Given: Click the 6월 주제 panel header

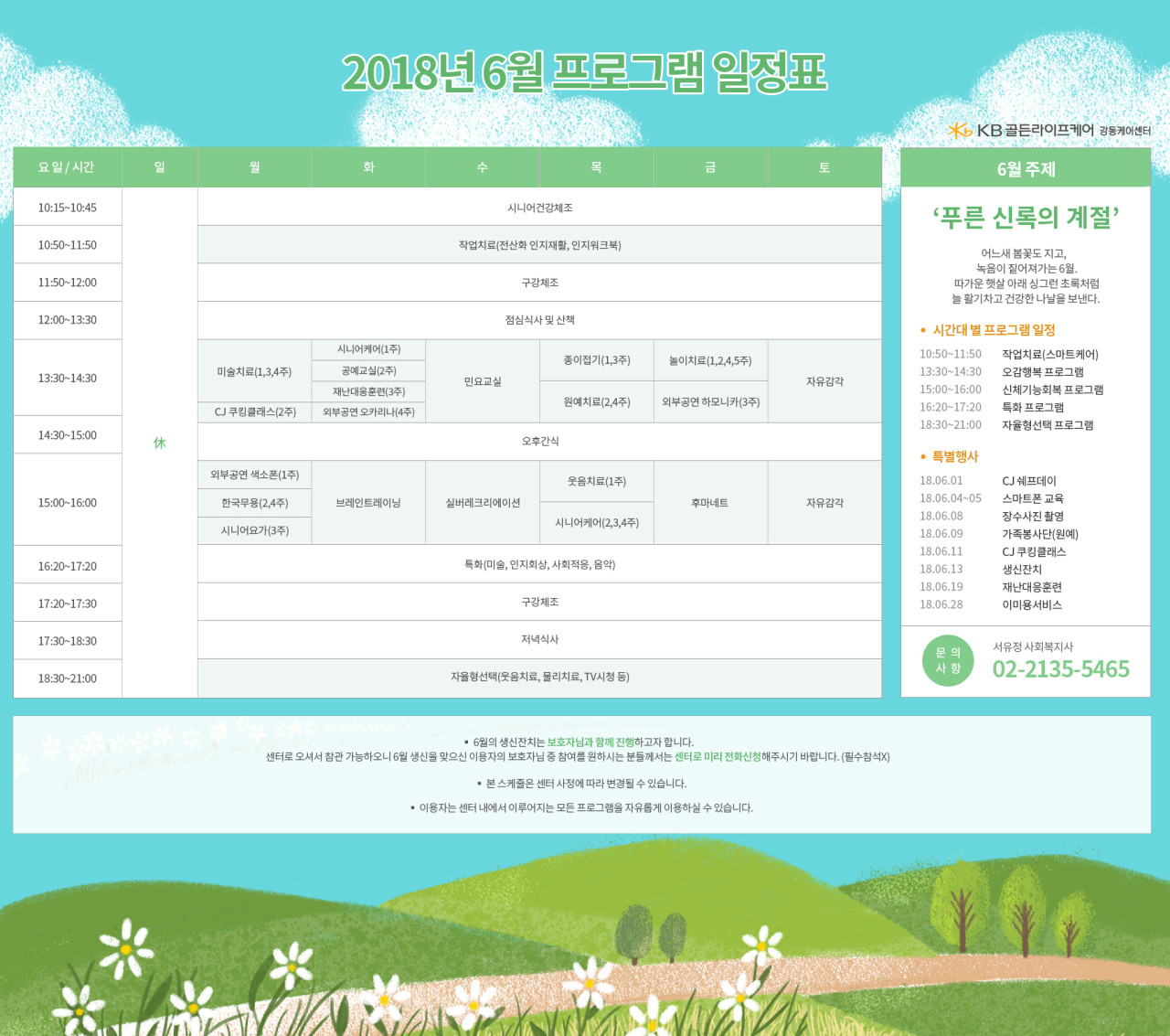Looking at the screenshot, I should click(x=1025, y=169).
